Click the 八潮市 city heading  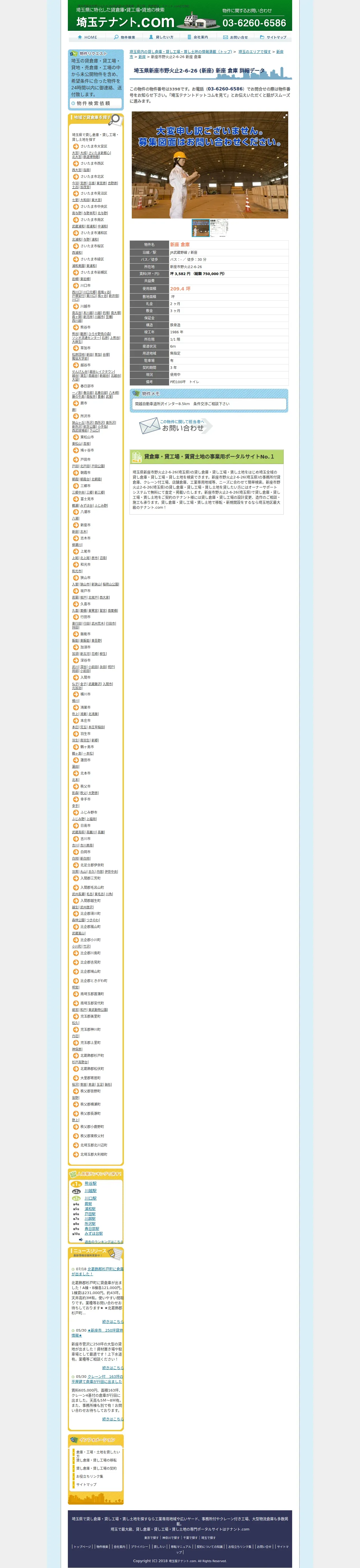coord(85,512)
